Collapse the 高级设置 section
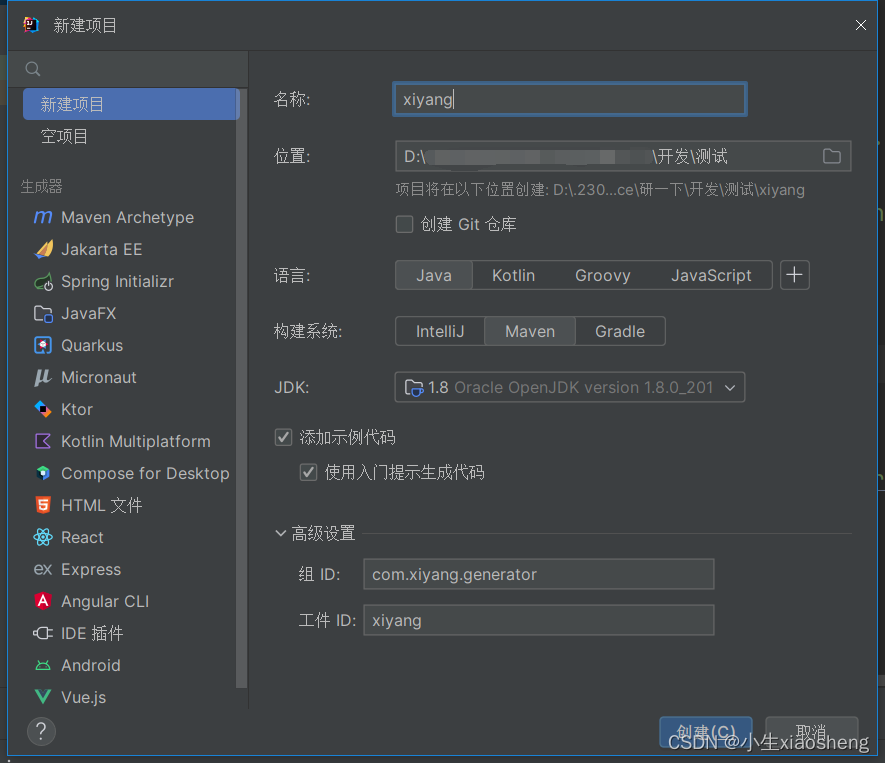Screen dimensions: 885x763 pos(281,533)
